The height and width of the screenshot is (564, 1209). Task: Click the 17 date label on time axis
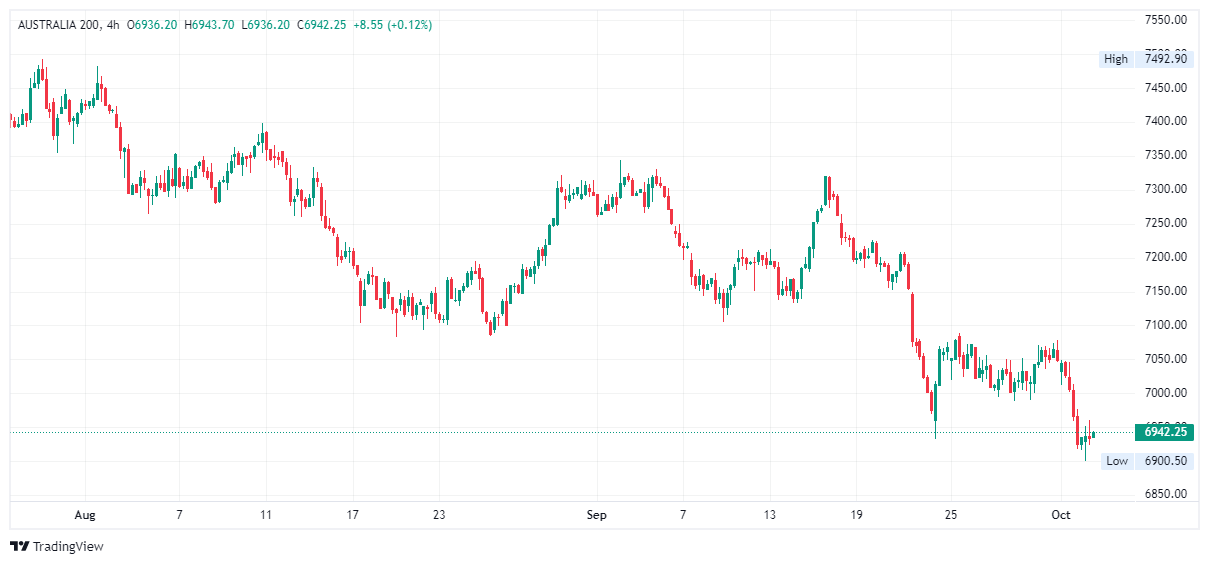click(x=352, y=515)
